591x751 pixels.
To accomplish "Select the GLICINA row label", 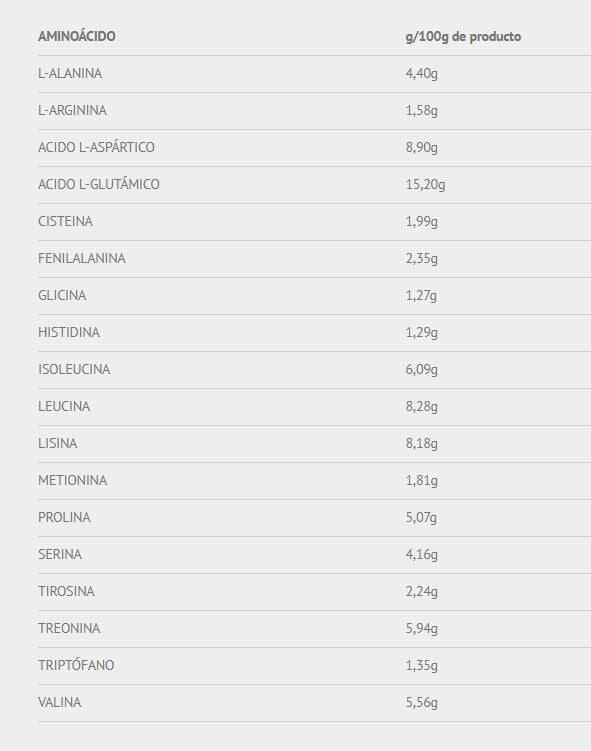I will (62, 295).
